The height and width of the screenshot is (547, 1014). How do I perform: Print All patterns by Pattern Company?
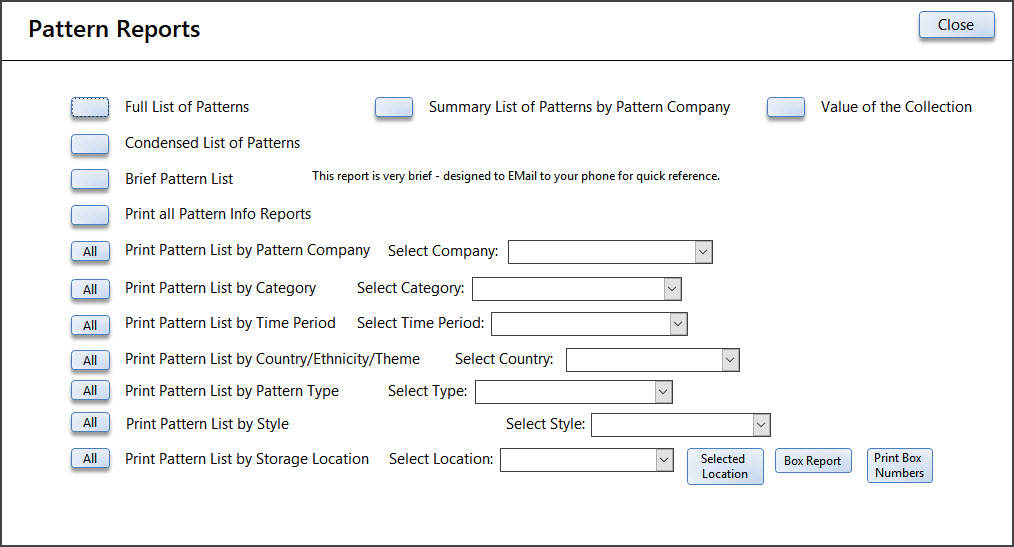coord(90,252)
